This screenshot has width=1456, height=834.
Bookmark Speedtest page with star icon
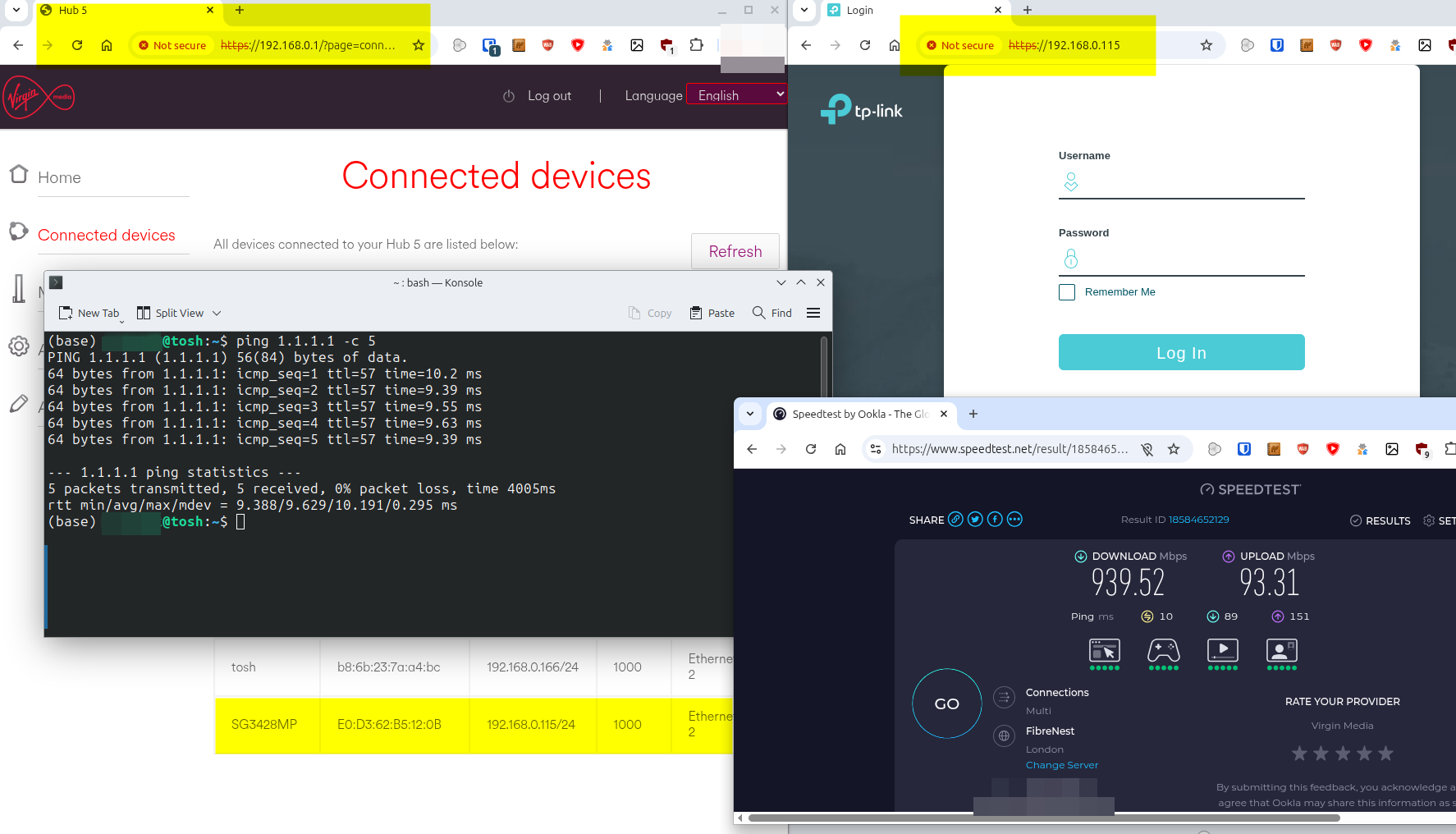(x=1174, y=449)
